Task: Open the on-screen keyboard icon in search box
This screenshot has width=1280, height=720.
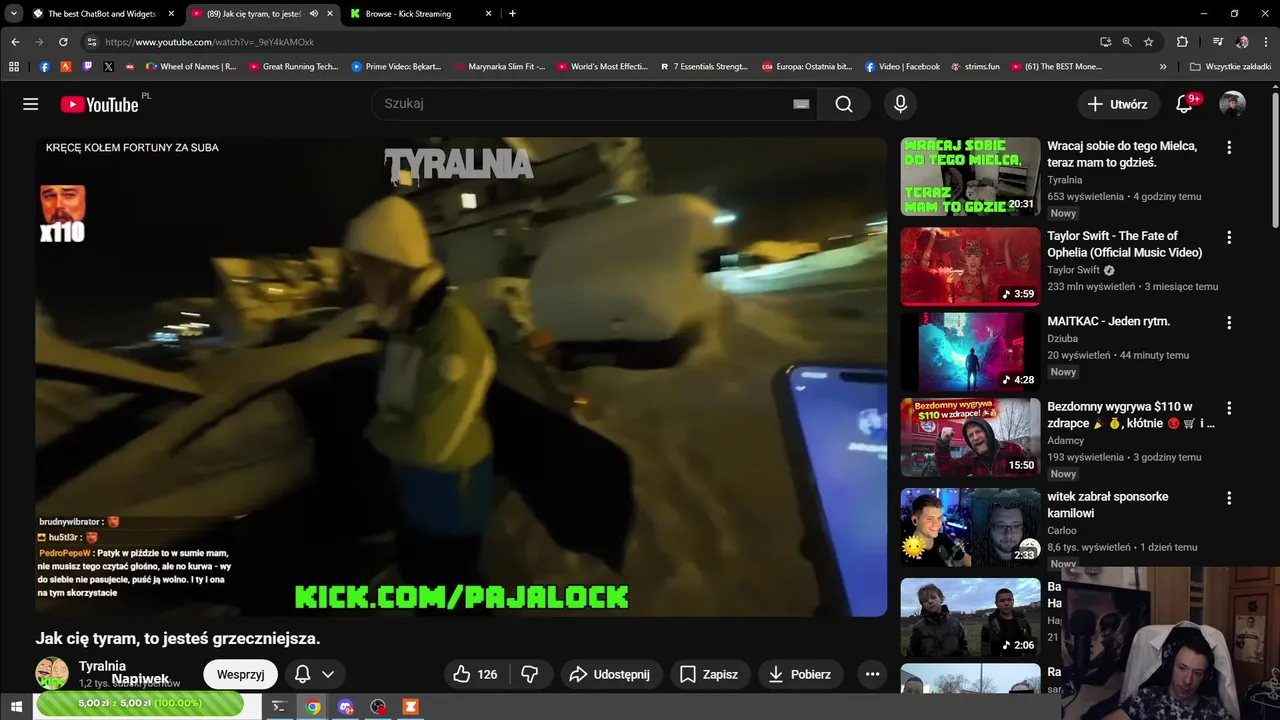Action: 801,104
